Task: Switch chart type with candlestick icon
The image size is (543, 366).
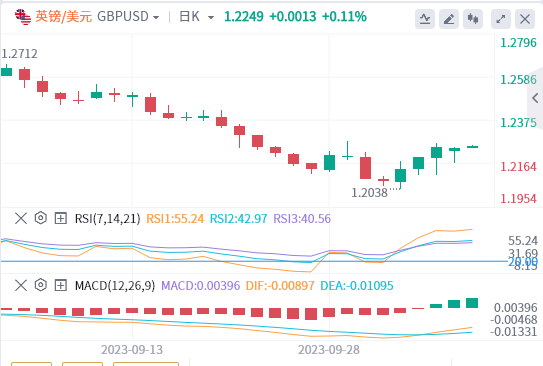Action: 473,19
